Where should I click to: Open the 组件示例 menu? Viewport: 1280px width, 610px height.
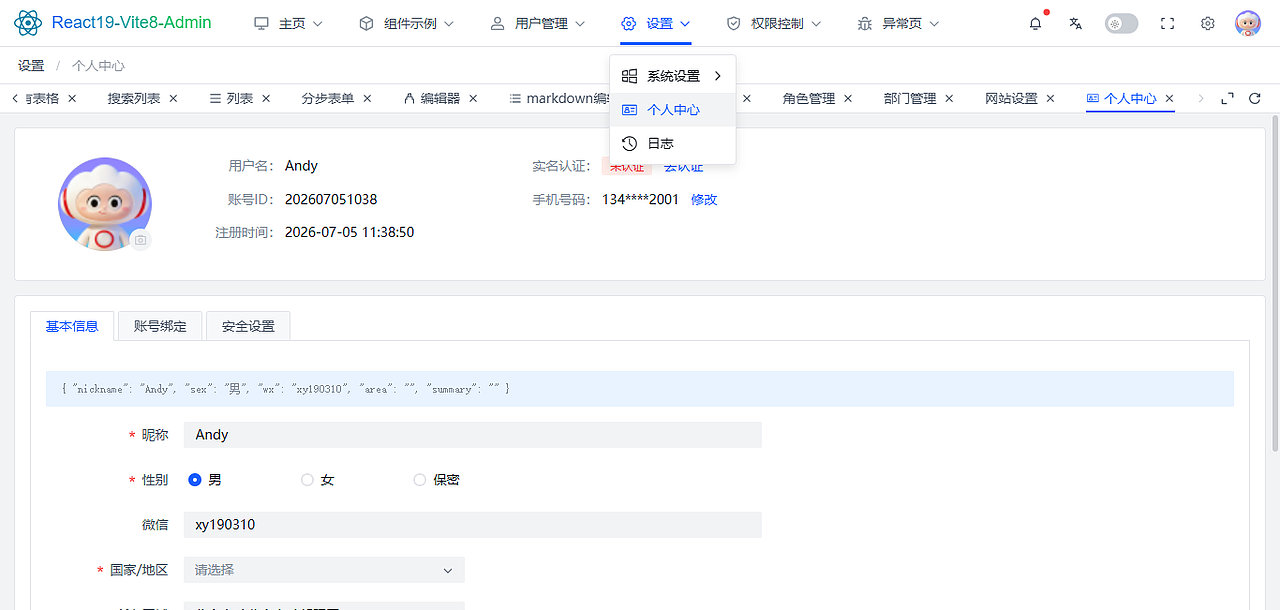[406, 23]
